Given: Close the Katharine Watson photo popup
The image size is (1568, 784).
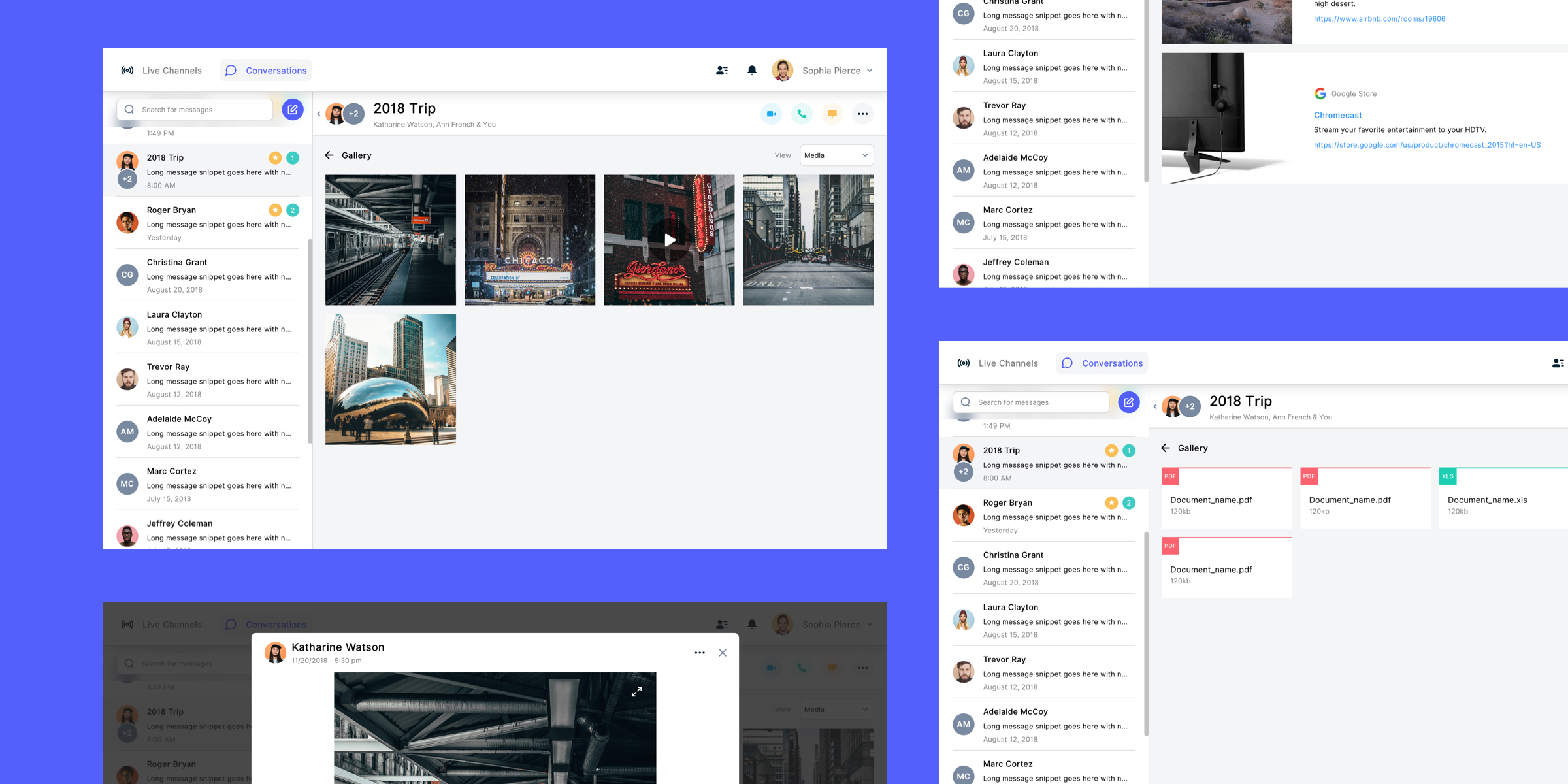Looking at the screenshot, I should (x=723, y=653).
